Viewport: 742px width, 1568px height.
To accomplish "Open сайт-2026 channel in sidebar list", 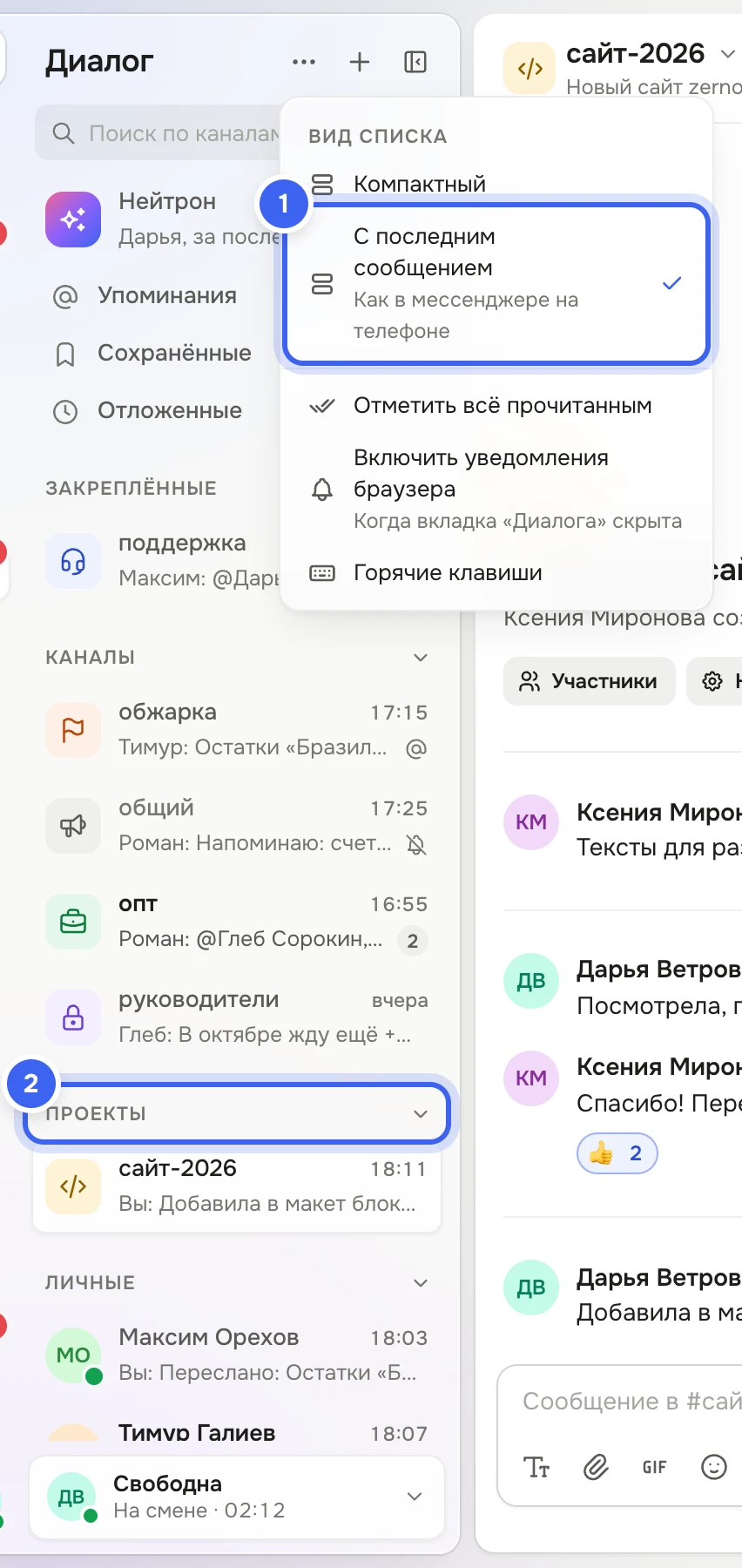I will coord(237,1186).
